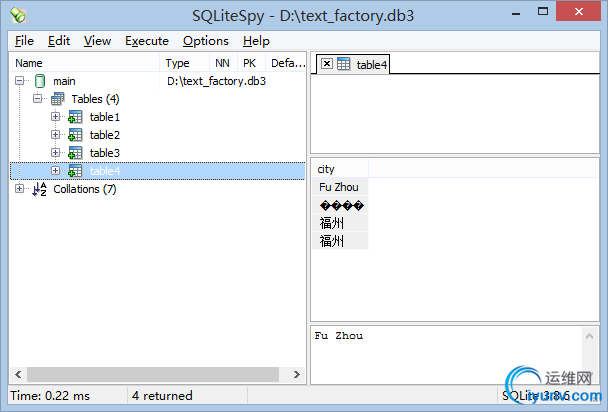Click the horizontal scrollbar thumb in schema pane
The image size is (608, 412).
[152, 374]
